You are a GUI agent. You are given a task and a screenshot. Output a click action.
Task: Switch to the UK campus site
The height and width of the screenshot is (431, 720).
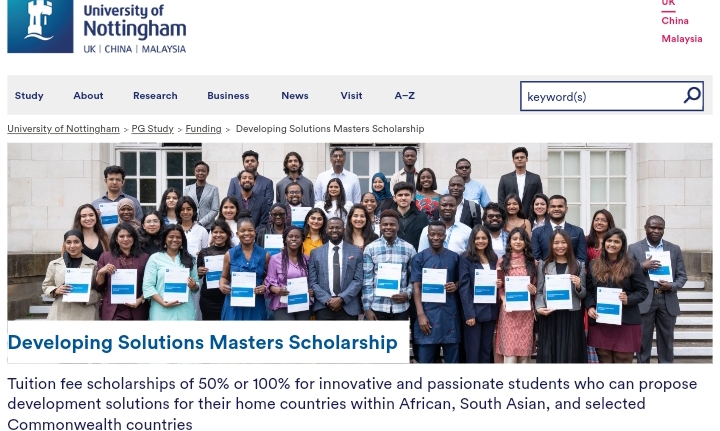point(668,4)
